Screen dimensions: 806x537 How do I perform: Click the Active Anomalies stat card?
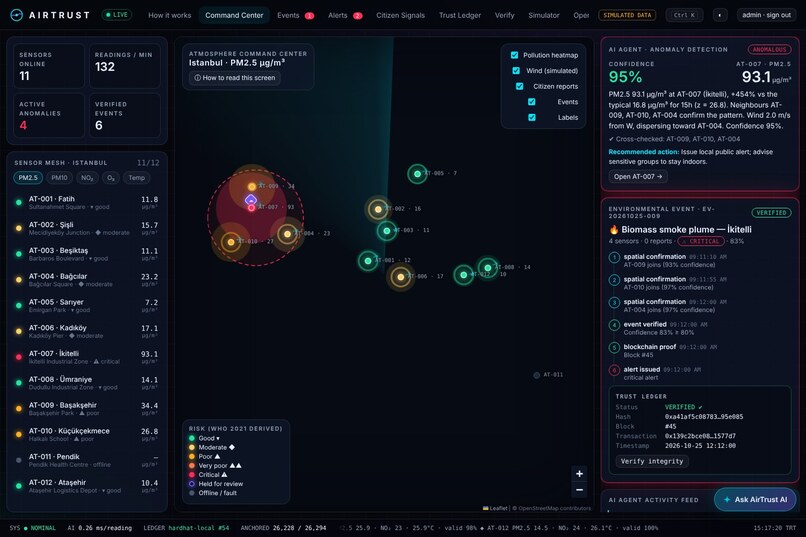tap(49, 116)
